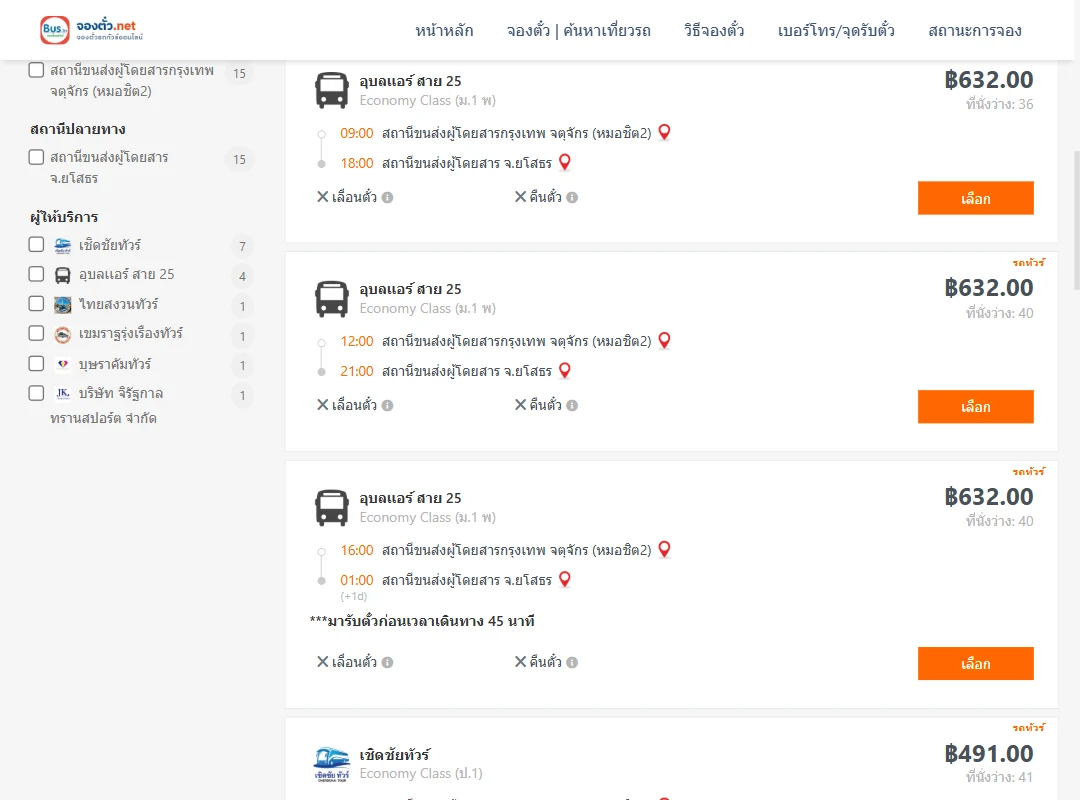Filter by อุบลแอร์ สาย 25 checkbox
Image resolution: width=1080 pixels, height=800 pixels.
click(x=37, y=274)
